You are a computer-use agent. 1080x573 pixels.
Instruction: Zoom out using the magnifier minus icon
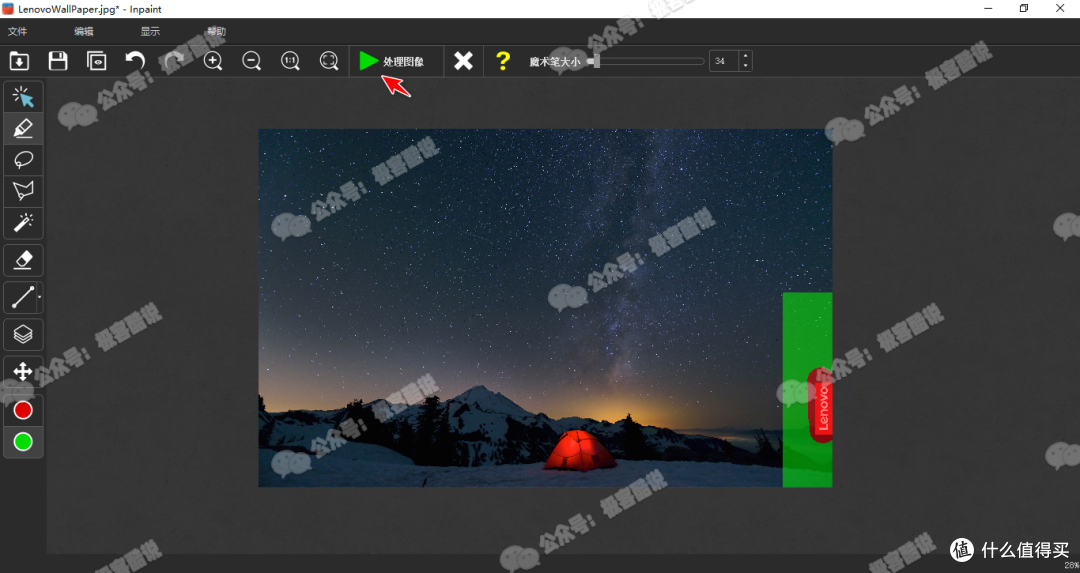coord(252,61)
